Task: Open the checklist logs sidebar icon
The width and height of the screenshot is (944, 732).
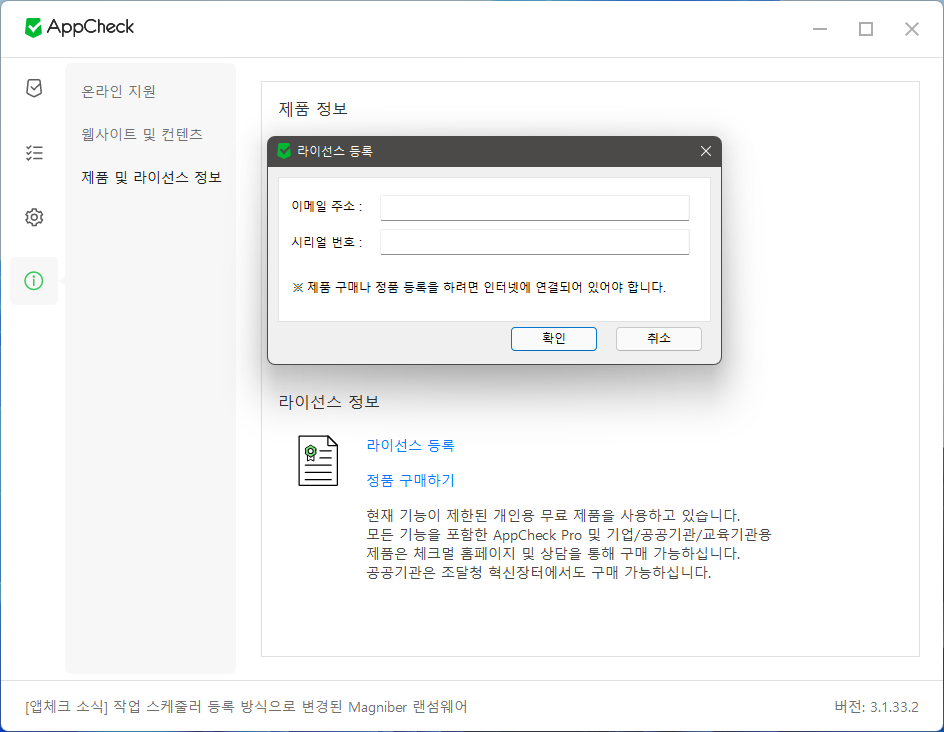Action: coord(34,153)
